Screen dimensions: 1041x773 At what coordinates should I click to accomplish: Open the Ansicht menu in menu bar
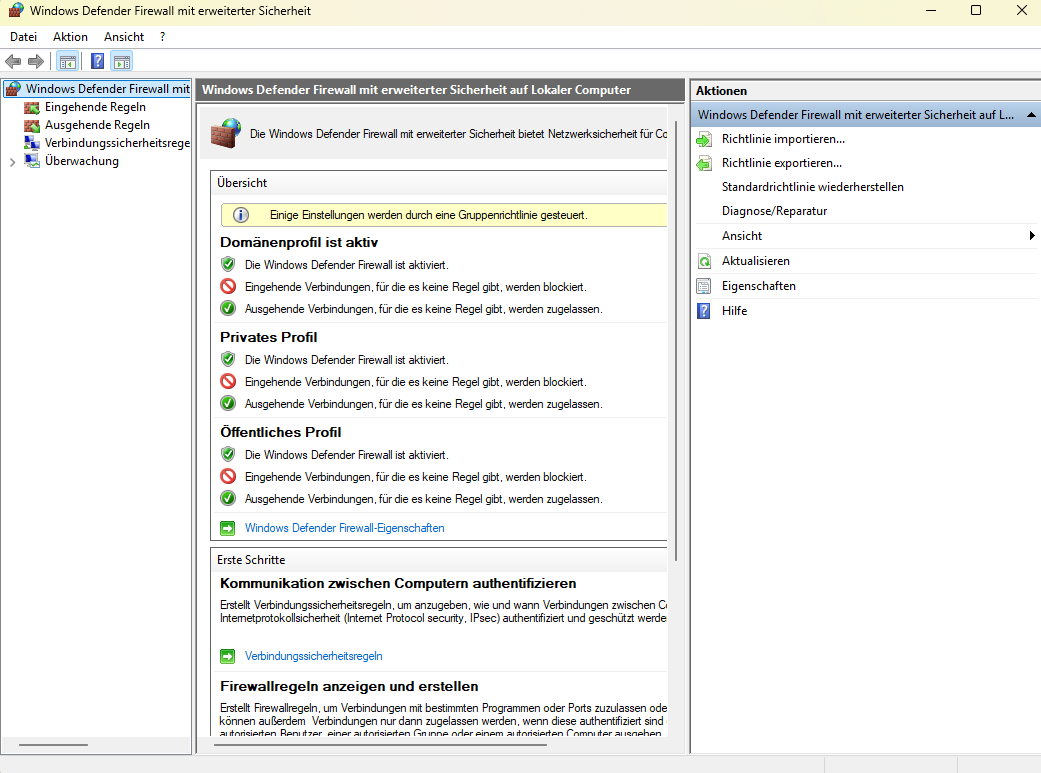(123, 37)
